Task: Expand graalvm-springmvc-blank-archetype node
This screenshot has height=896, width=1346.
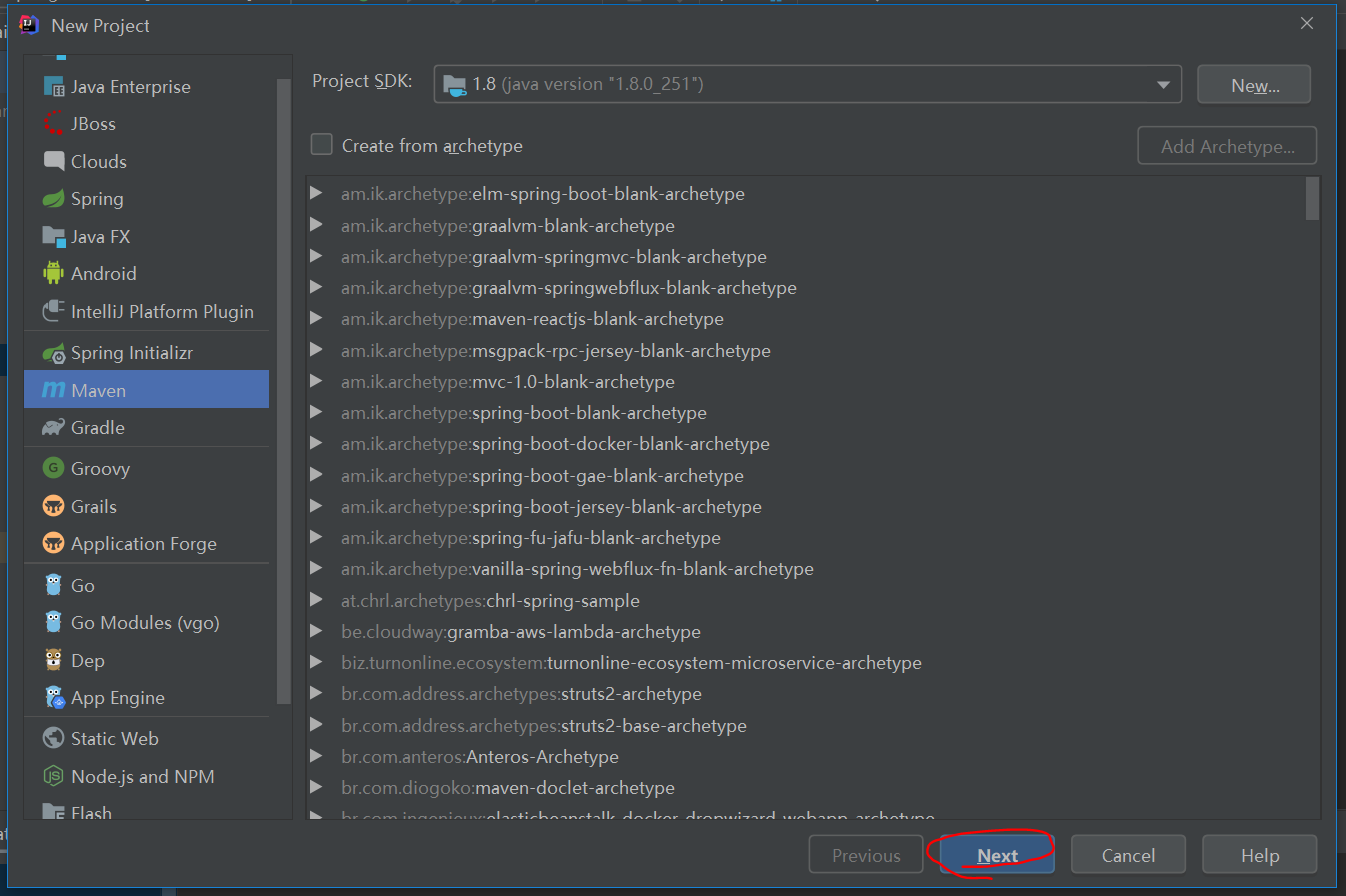Action: [x=316, y=256]
